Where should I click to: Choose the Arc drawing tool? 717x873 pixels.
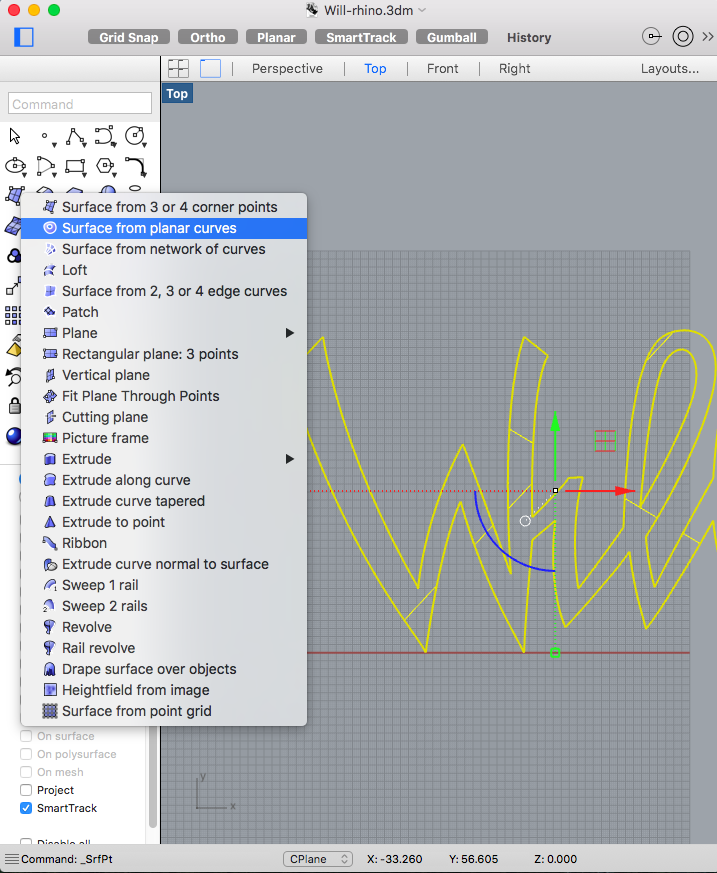click(46, 166)
